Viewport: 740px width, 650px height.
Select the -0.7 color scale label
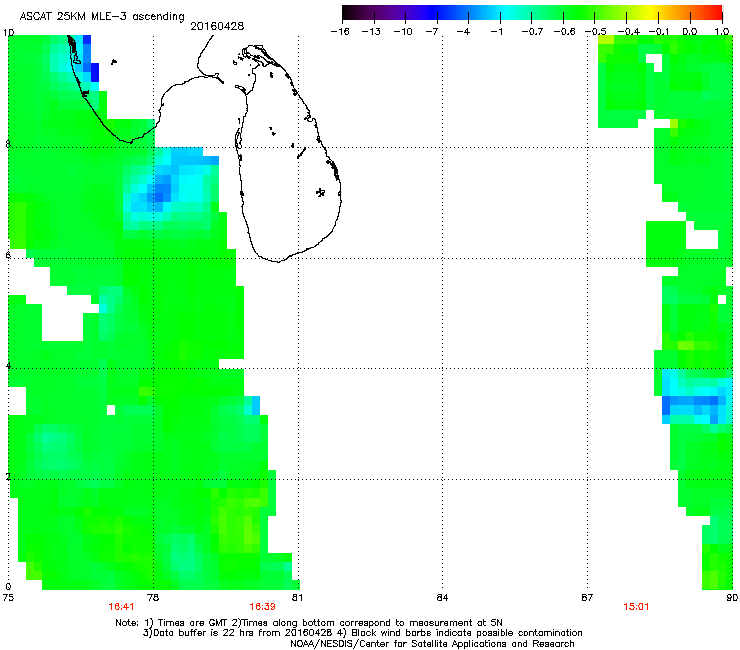point(532,32)
